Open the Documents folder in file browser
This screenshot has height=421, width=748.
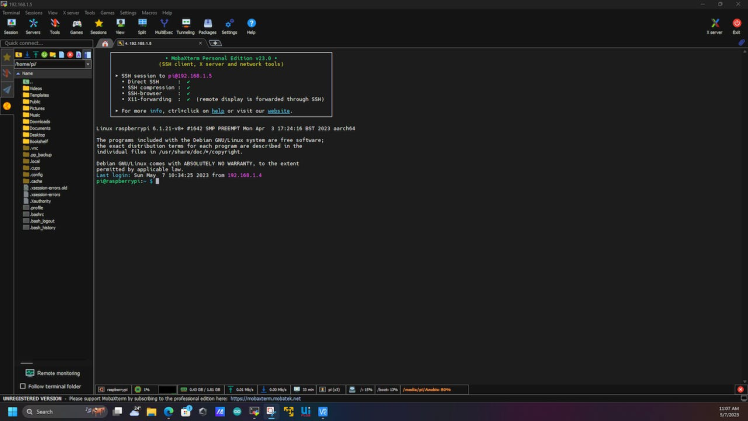pyautogui.click(x=40, y=128)
